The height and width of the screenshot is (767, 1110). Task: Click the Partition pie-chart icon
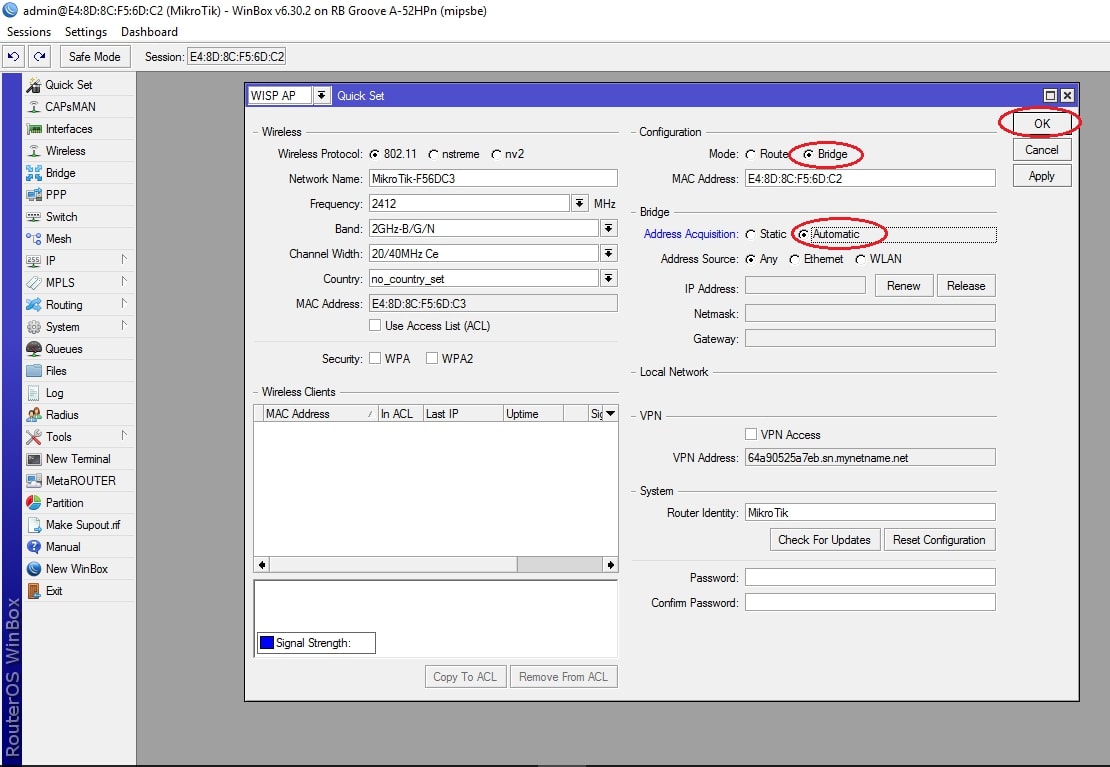[33, 503]
